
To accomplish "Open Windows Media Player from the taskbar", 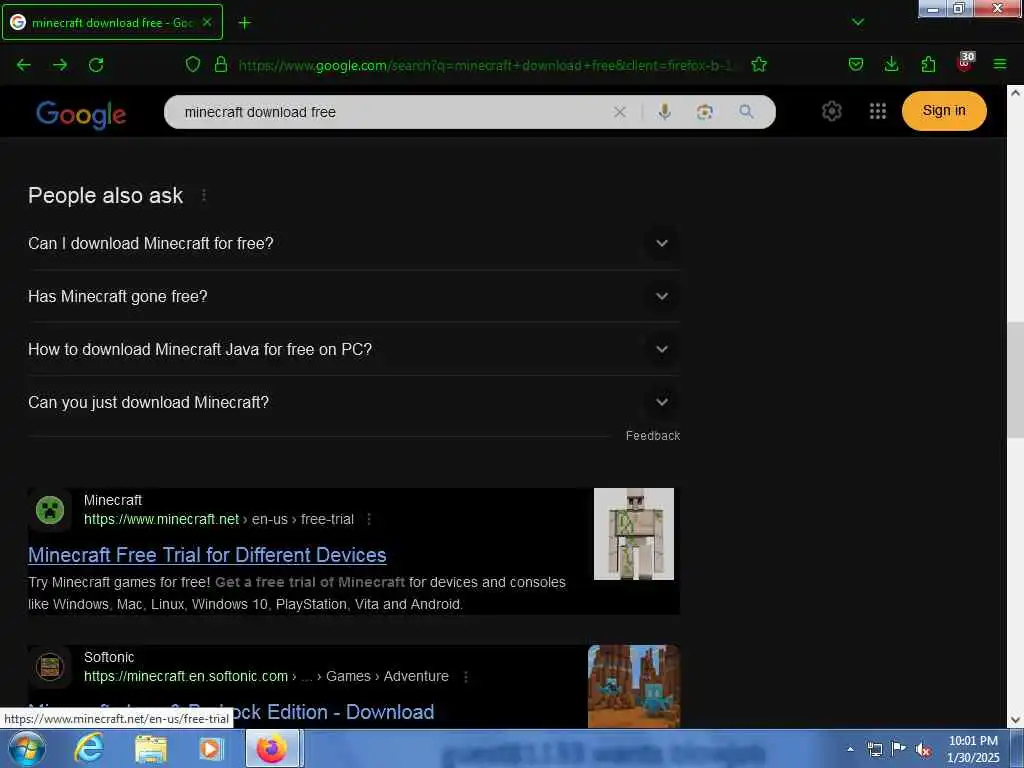I will pos(210,748).
